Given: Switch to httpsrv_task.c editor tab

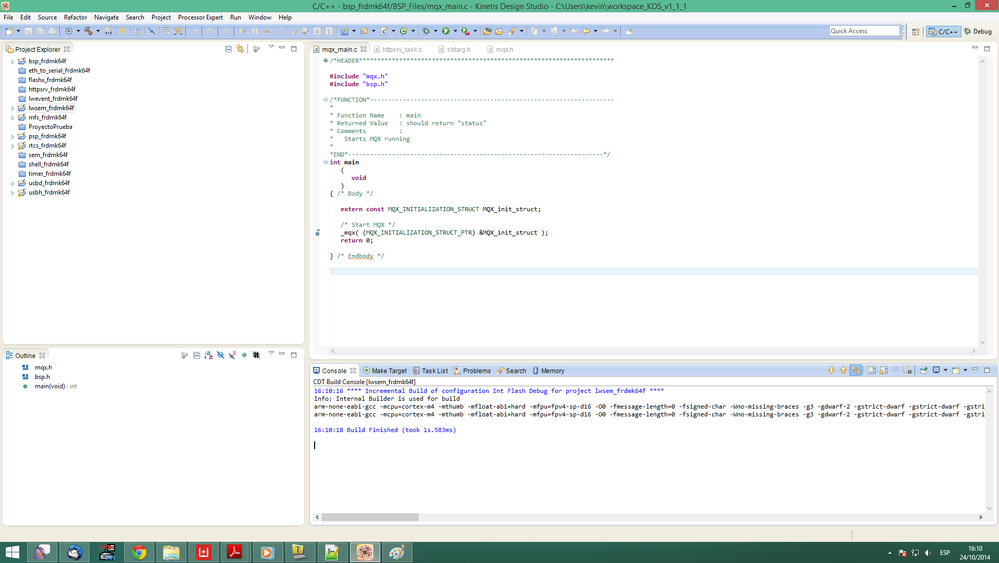Looking at the screenshot, I should (398, 49).
